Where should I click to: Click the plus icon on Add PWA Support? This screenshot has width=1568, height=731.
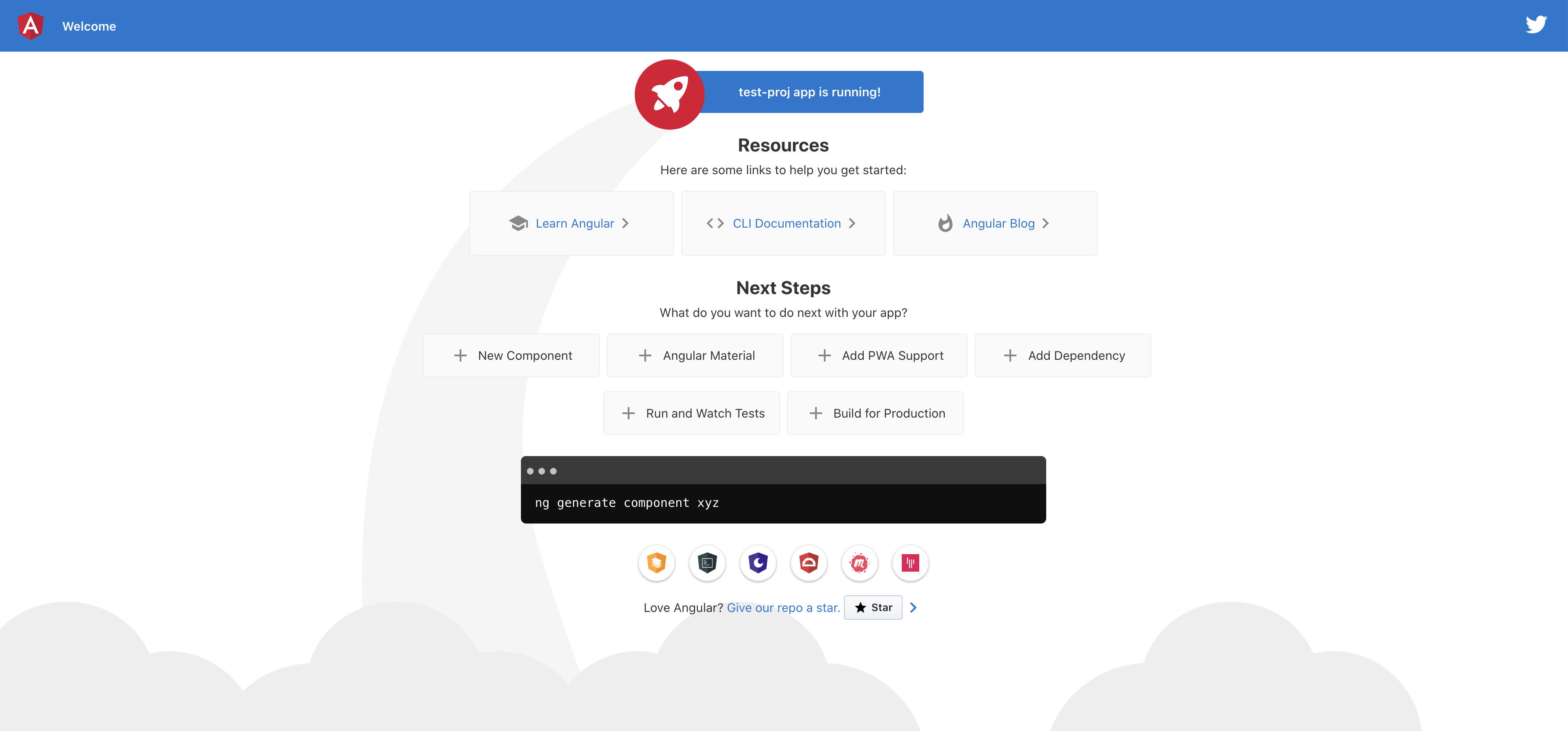(x=825, y=355)
